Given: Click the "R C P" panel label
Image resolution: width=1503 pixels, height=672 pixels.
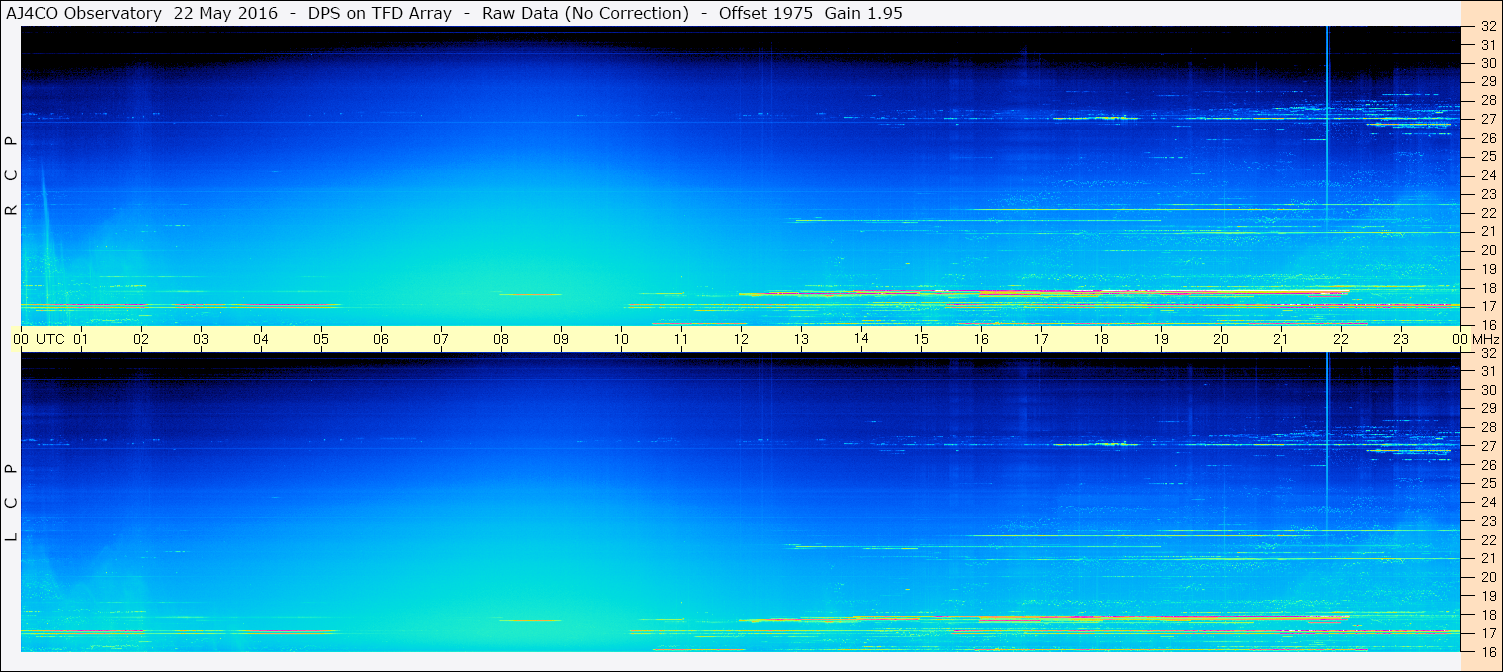Looking at the screenshot, I should pos(11,176).
